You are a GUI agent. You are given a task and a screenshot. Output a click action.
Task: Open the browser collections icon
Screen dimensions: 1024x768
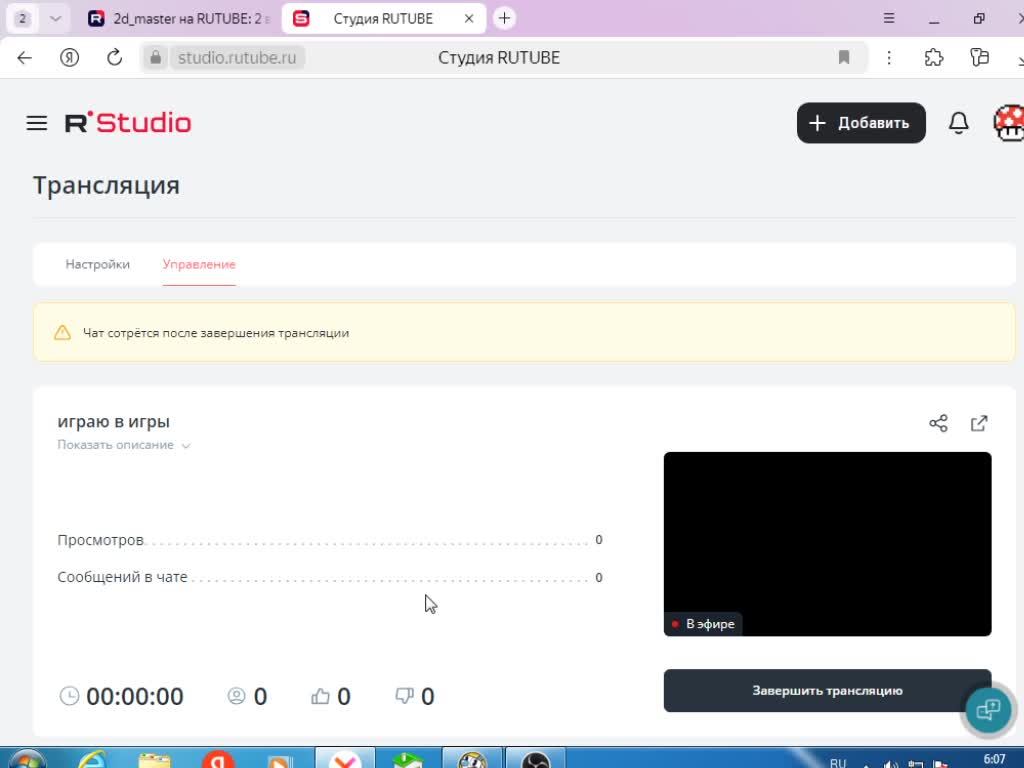tap(979, 57)
